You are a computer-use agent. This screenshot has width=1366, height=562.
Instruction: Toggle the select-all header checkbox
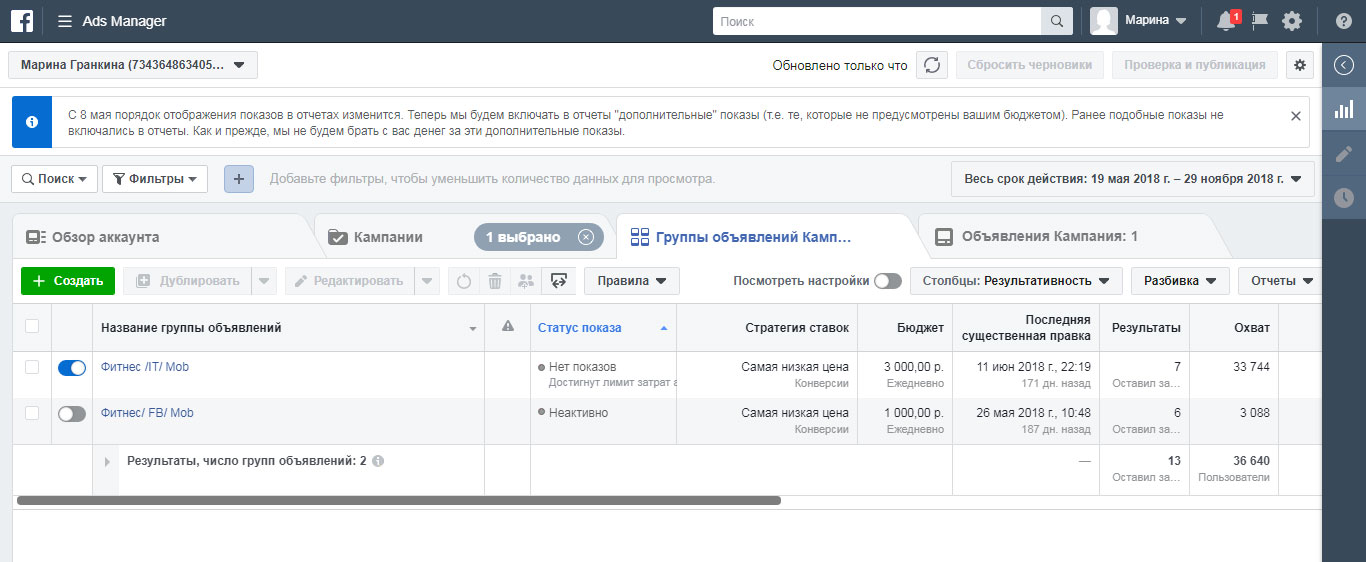coord(32,326)
